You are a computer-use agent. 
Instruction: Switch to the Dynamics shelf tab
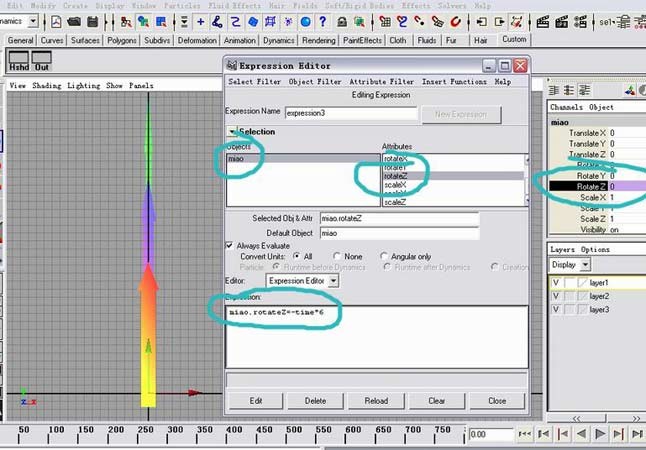(x=279, y=40)
